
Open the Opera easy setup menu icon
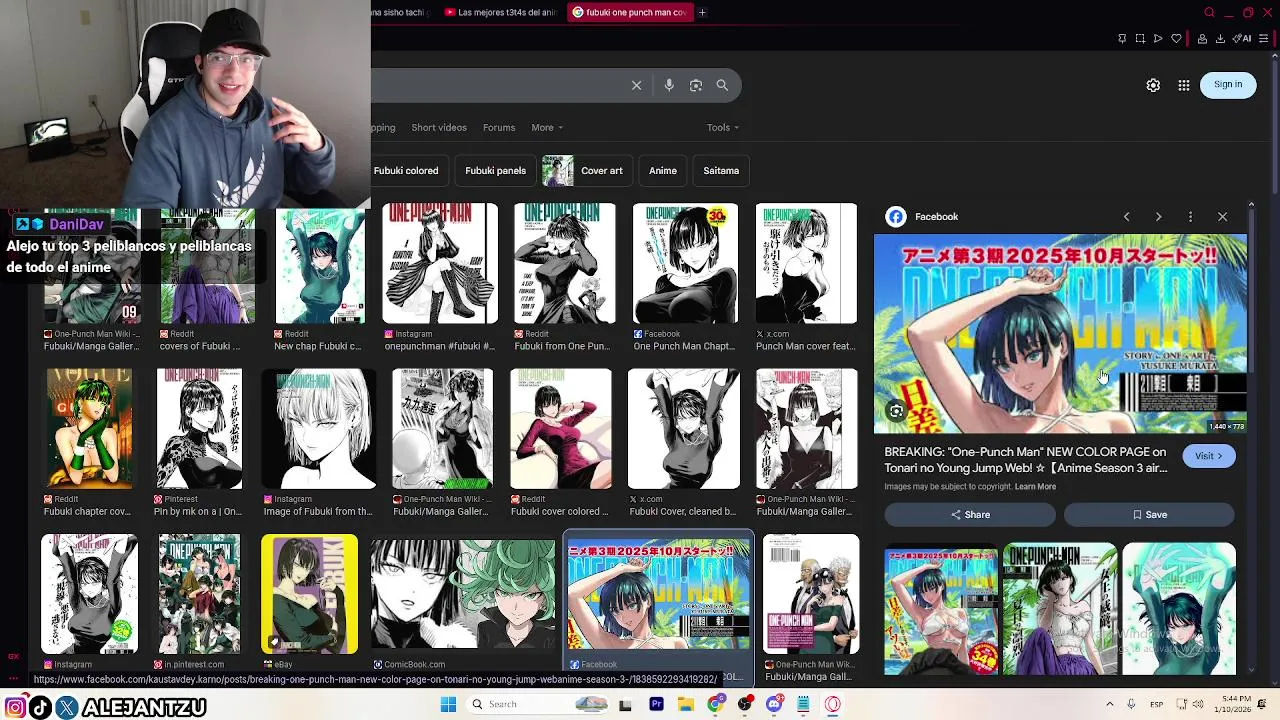pos(1264,38)
